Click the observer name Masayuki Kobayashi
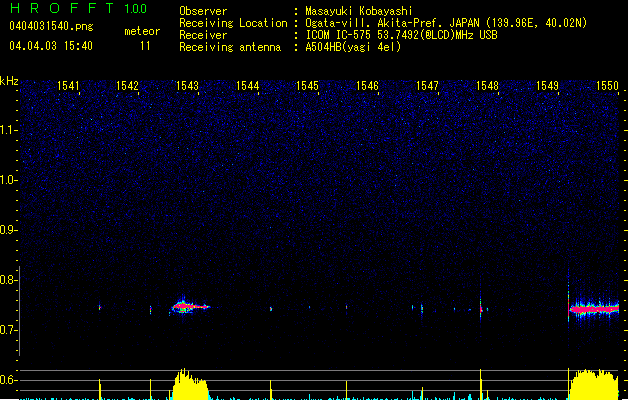The width and height of the screenshot is (629, 400). pos(359,11)
